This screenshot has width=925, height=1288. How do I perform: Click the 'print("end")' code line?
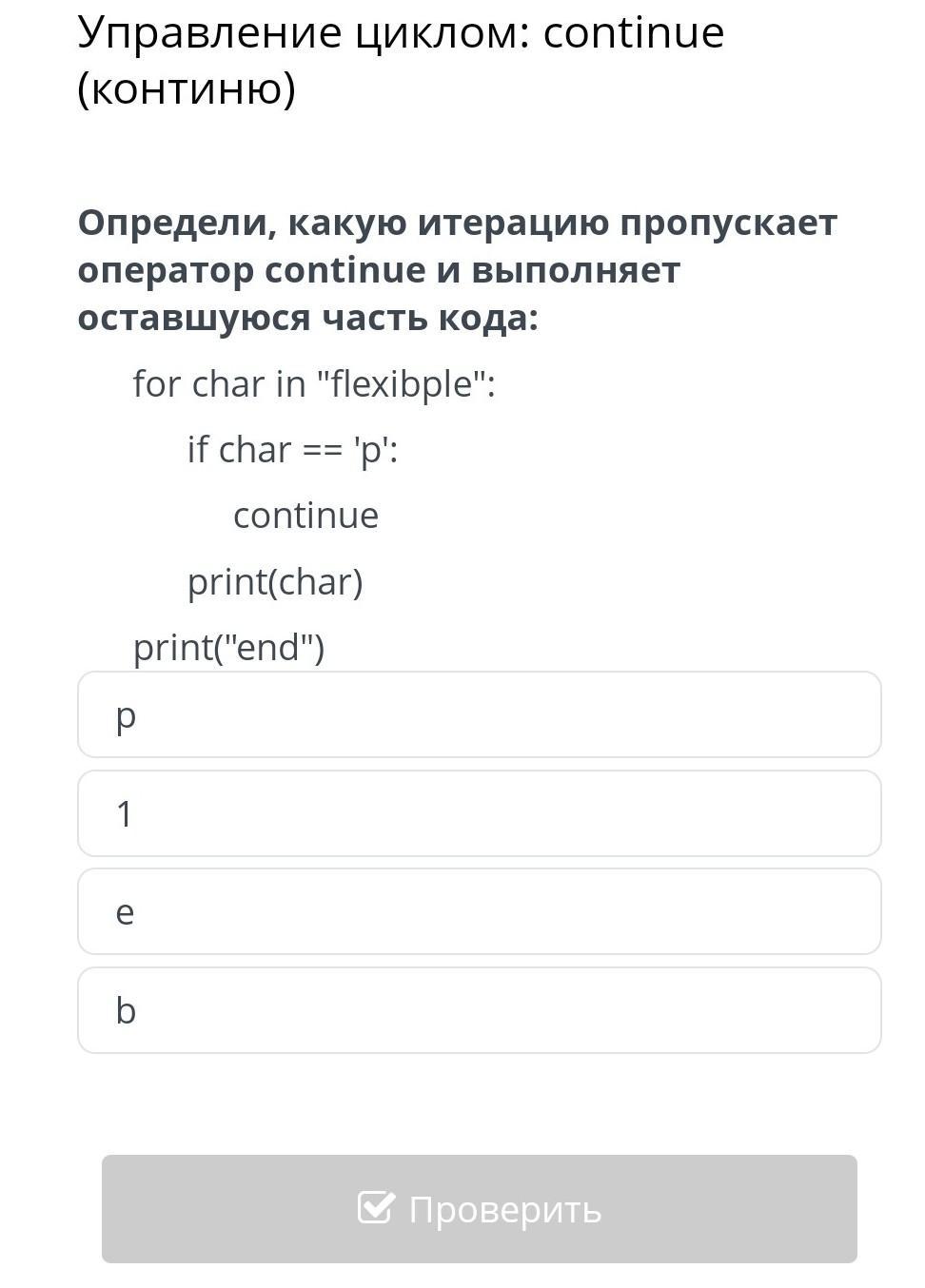pos(228,648)
